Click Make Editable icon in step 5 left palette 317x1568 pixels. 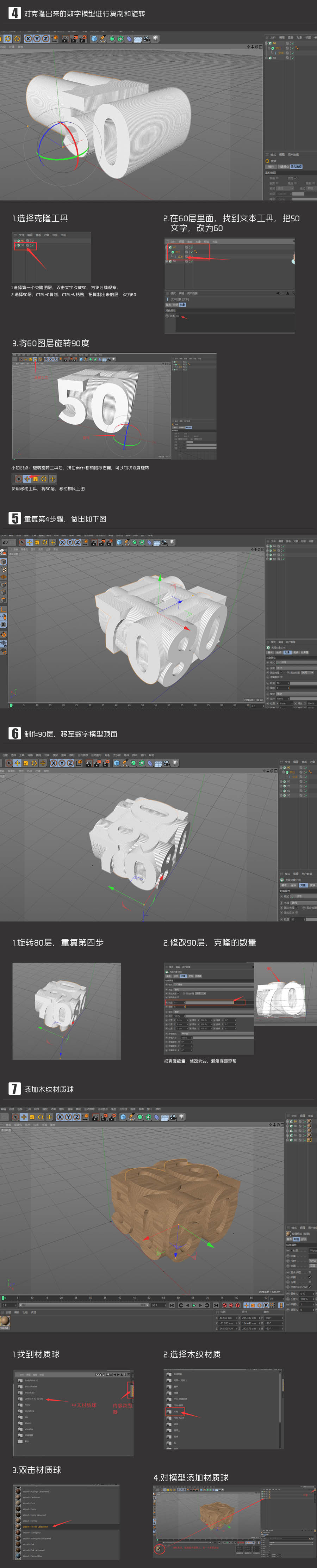coord(4,553)
